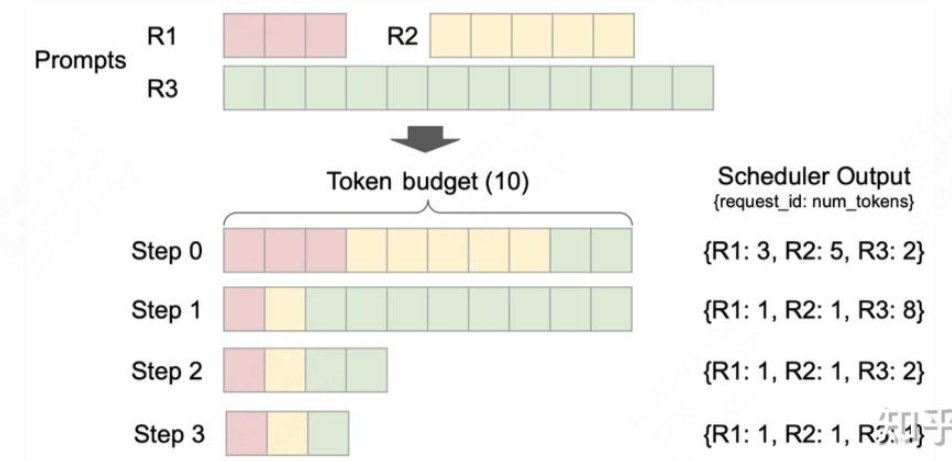Click the {request_id: num_tokens} caption
This screenshot has height=461, width=952.
tap(814, 202)
